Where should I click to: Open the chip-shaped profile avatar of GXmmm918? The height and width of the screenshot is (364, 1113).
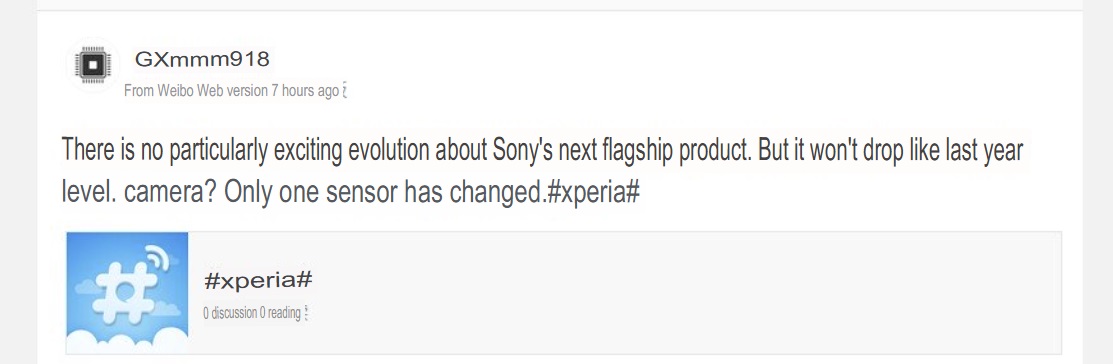[93, 65]
